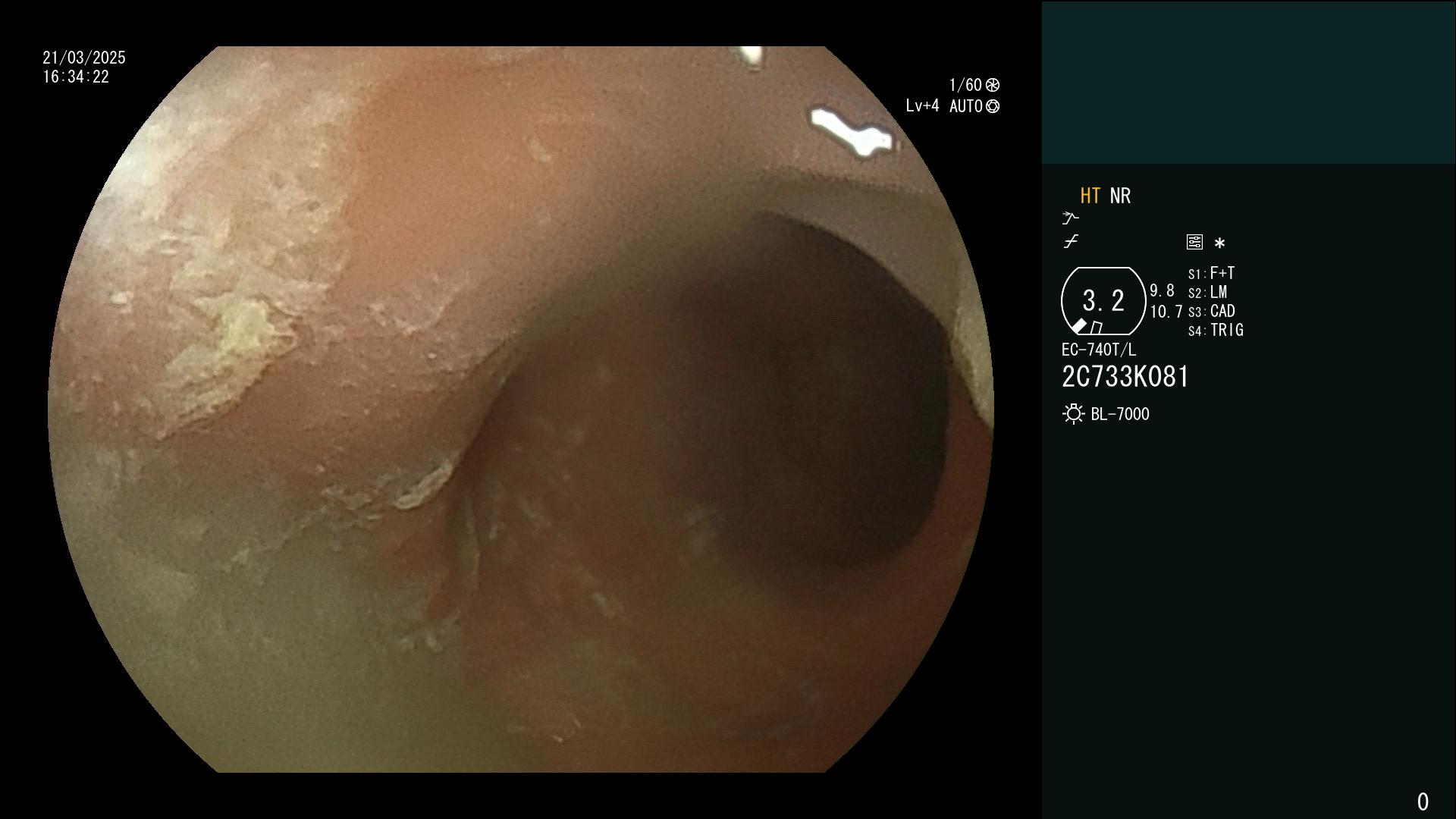The height and width of the screenshot is (819, 1456).
Task: Select the arrow-on-curve icon under HT
Action: click(1071, 218)
